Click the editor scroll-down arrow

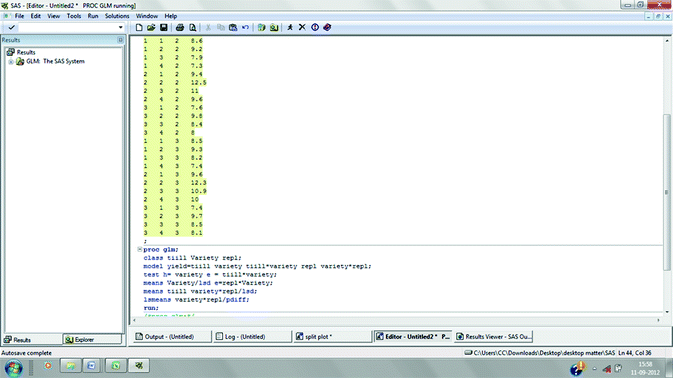667,312
